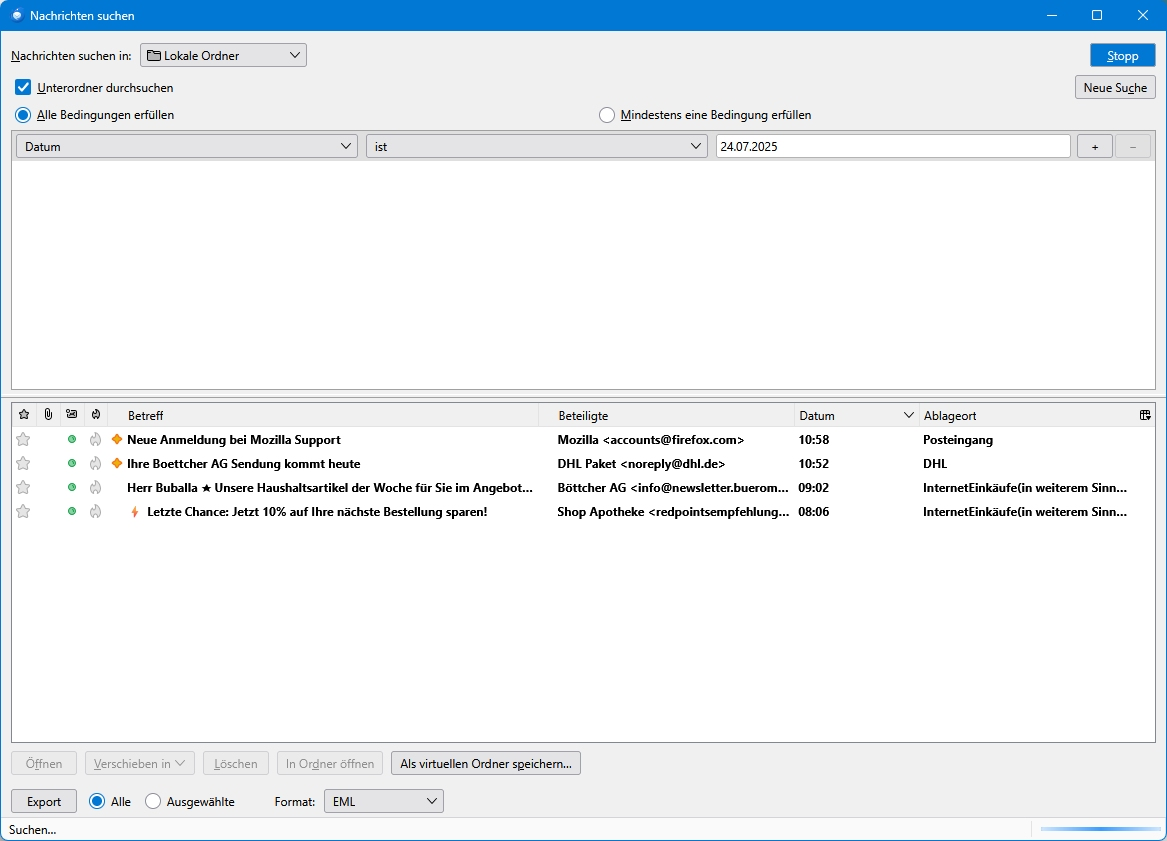
Task: Mark the Shop Apotheke message as junk
Action: (x=95, y=512)
